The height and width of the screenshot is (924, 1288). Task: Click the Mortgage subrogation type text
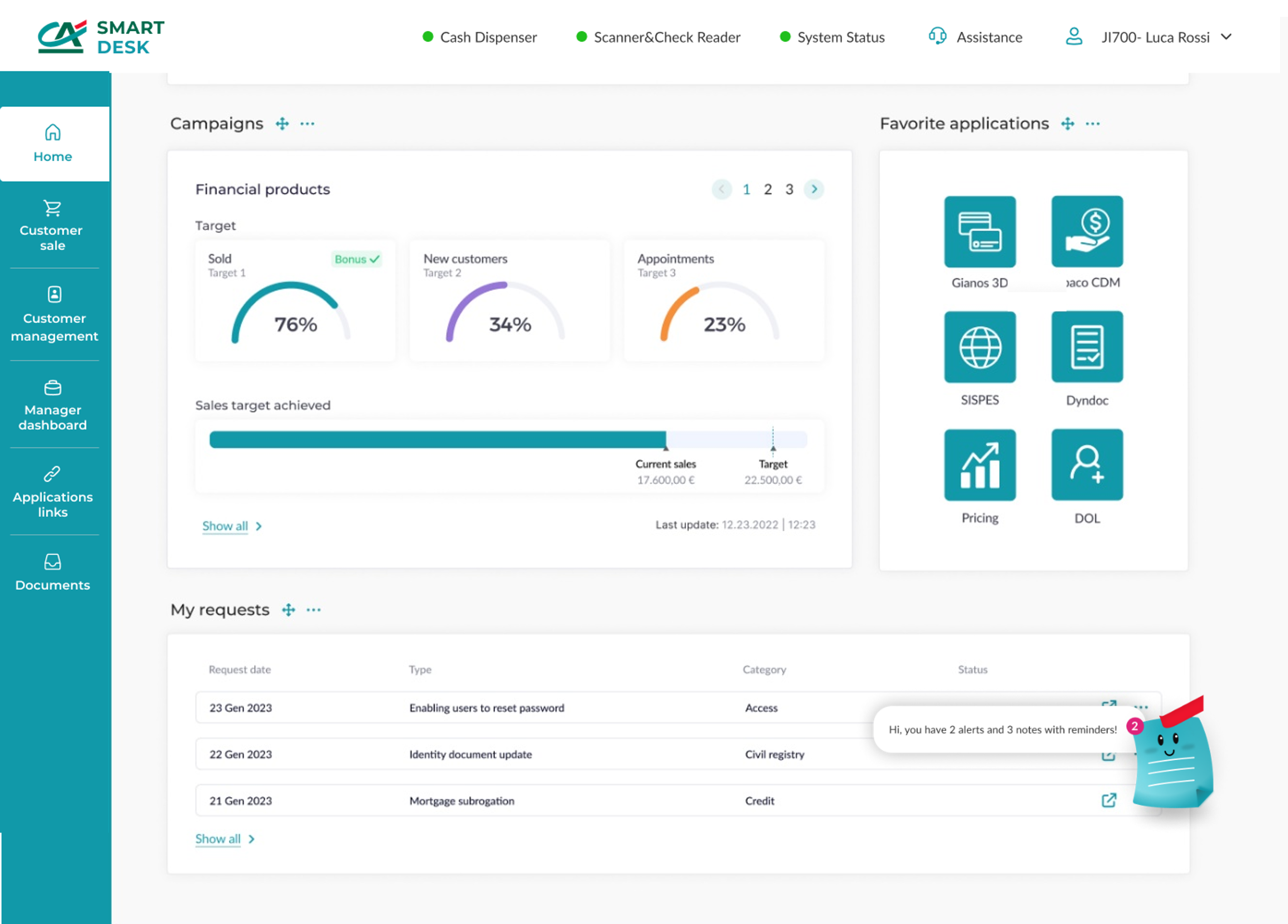click(x=462, y=801)
